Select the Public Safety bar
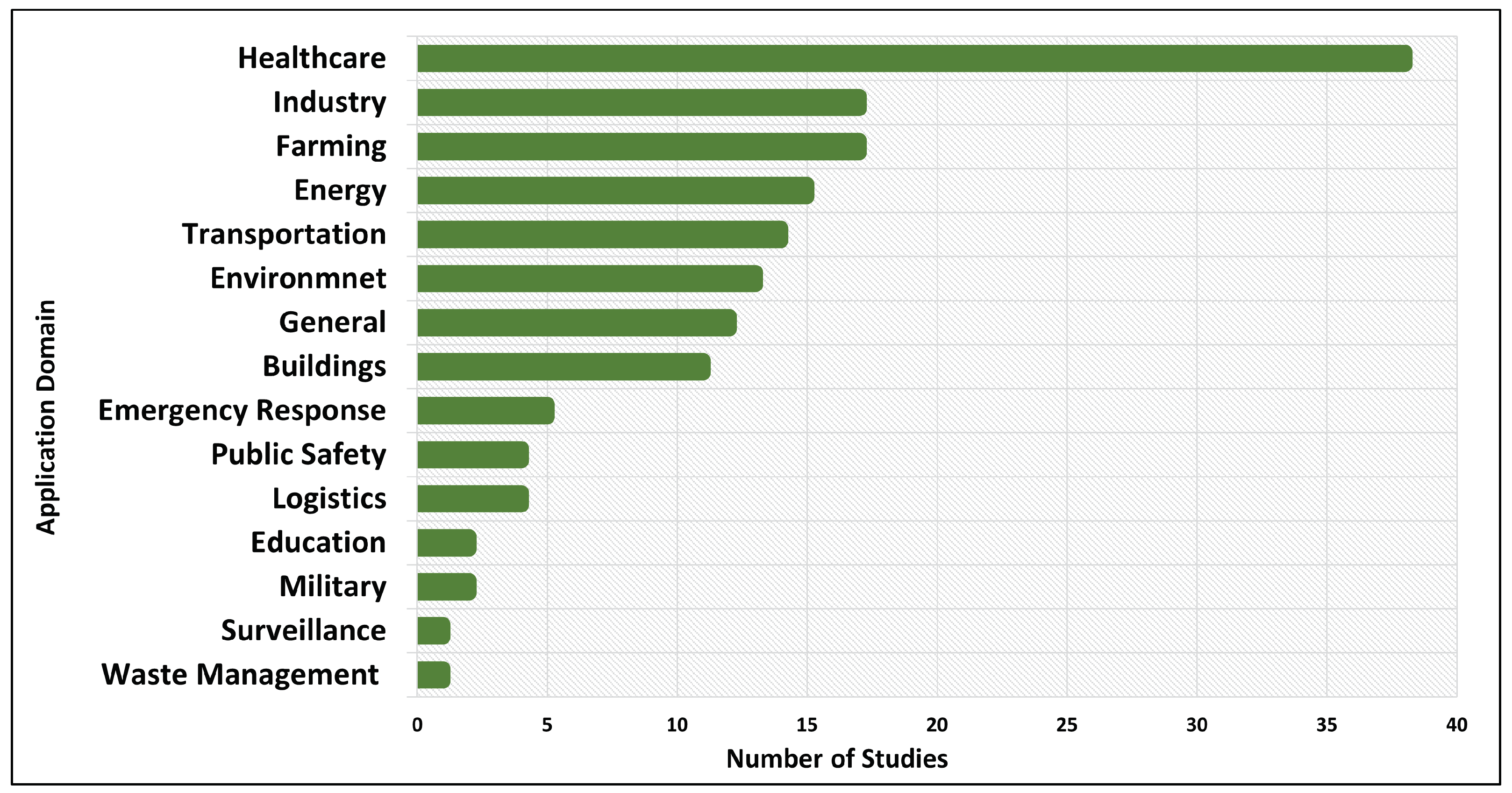 [473, 455]
